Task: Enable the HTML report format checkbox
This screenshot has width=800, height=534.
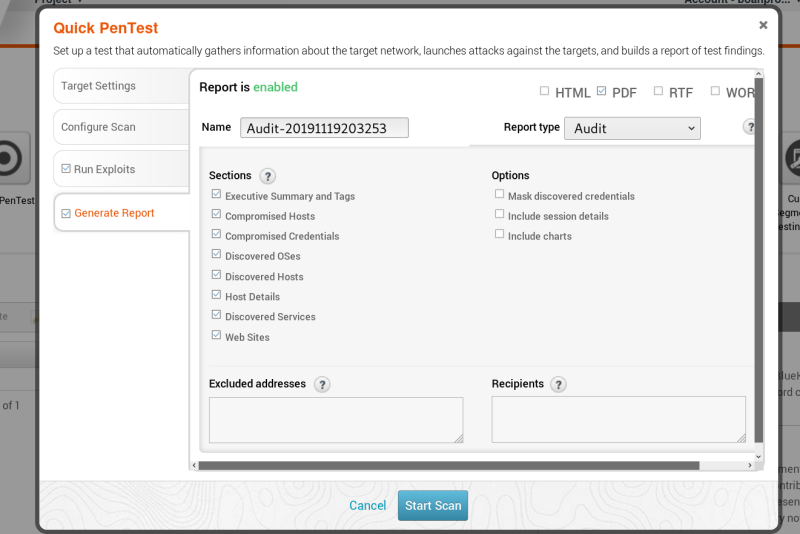Action: 544,91
